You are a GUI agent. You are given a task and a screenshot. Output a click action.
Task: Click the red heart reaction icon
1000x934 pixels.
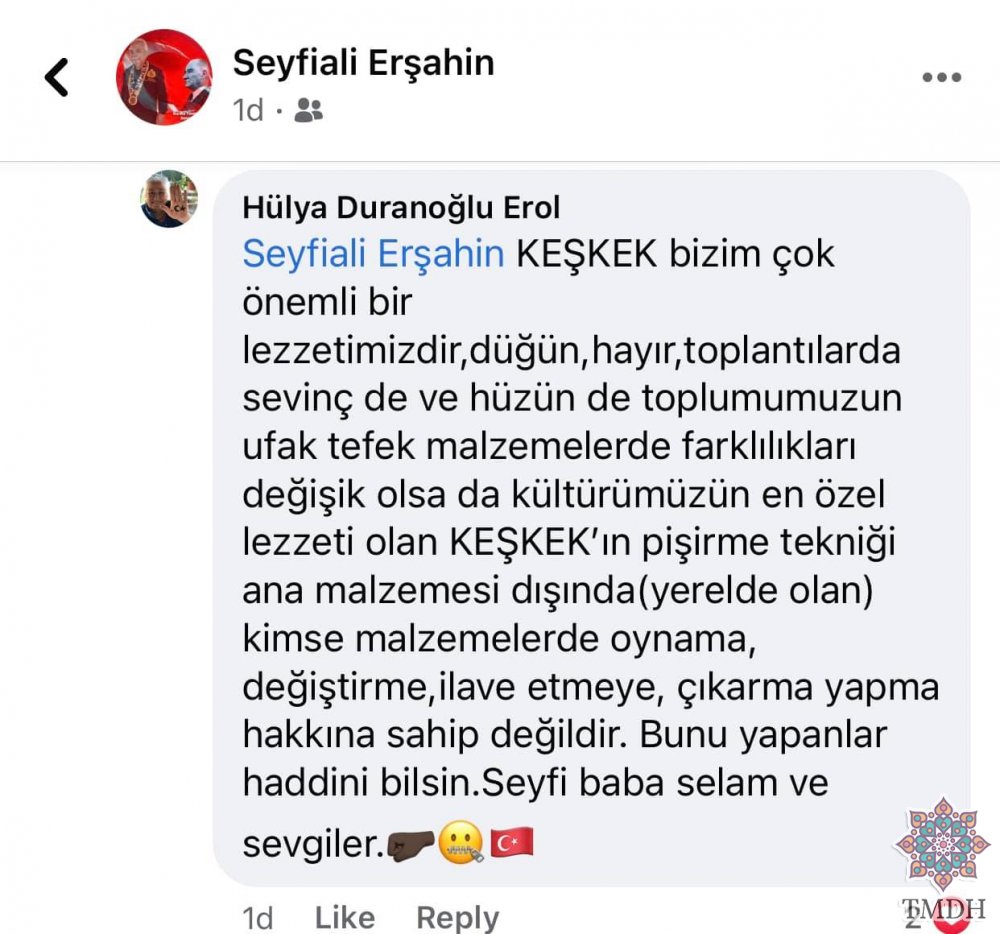(x=952, y=919)
